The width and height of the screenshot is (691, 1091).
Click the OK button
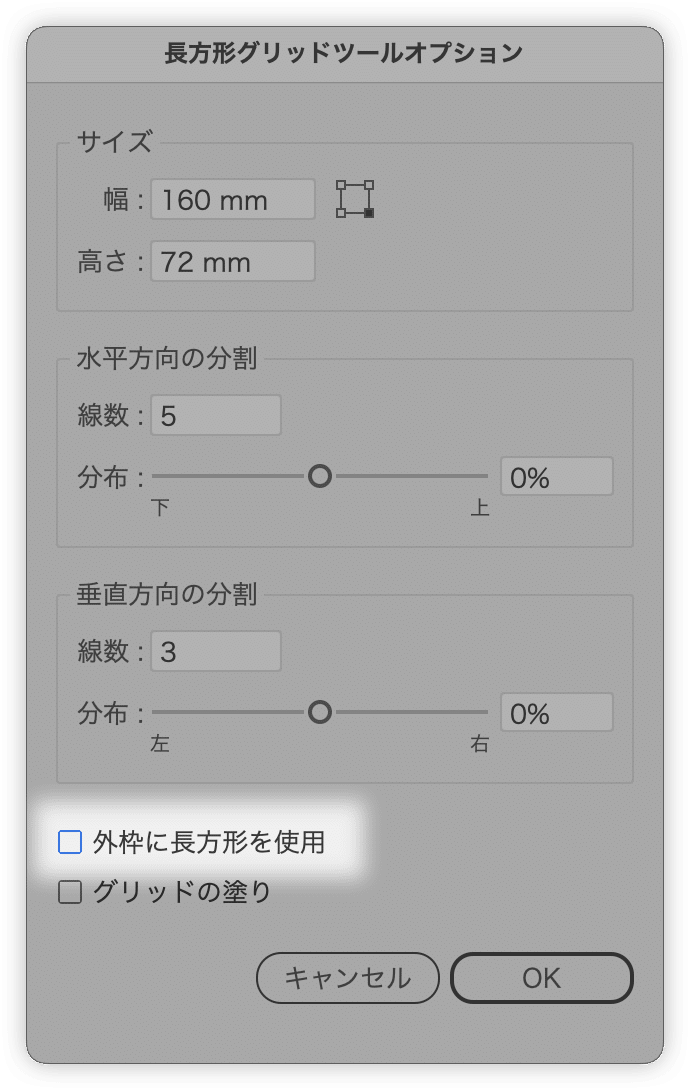[541, 978]
